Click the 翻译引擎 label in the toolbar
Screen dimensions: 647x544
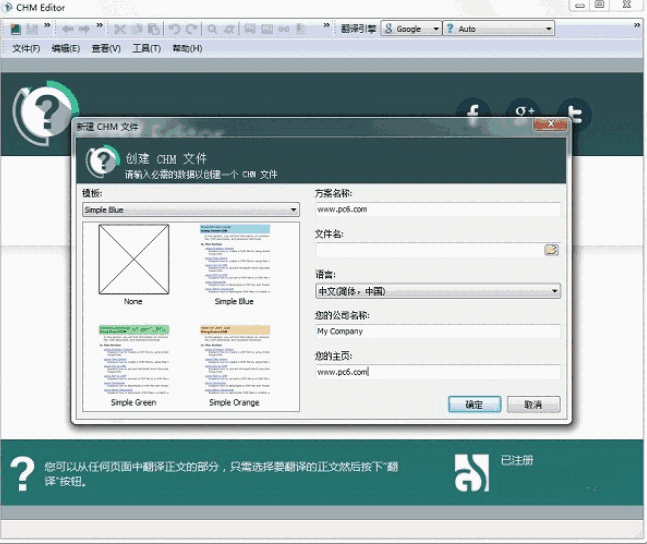pyautogui.click(x=358, y=29)
